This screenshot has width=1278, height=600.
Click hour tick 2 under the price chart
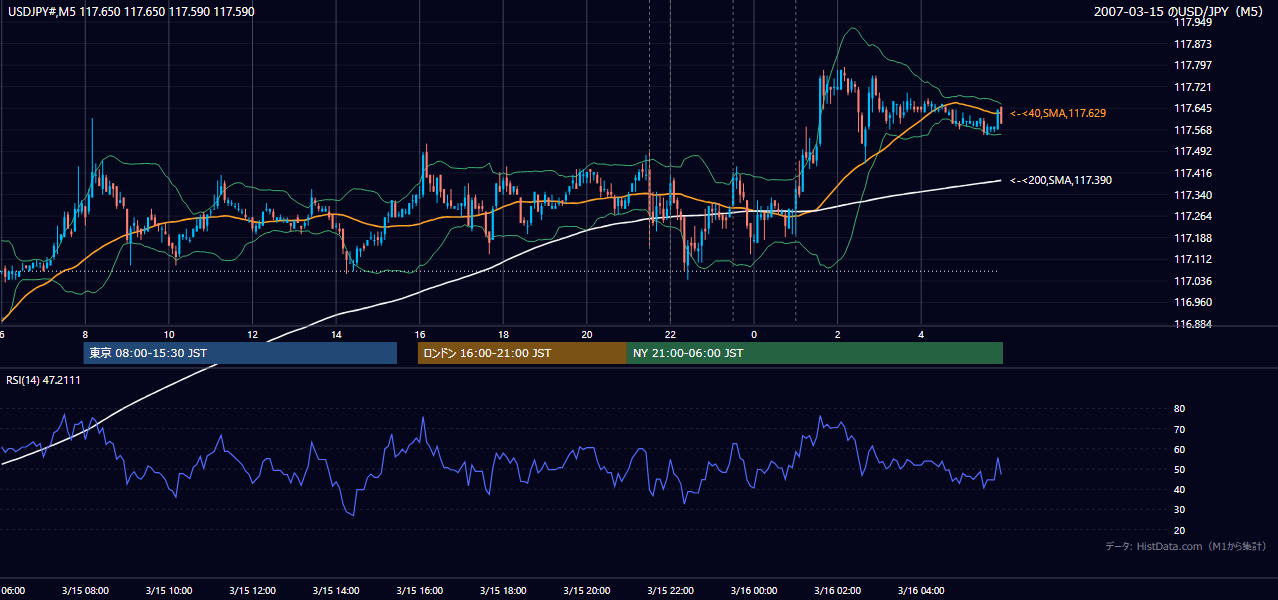[x=838, y=334]
